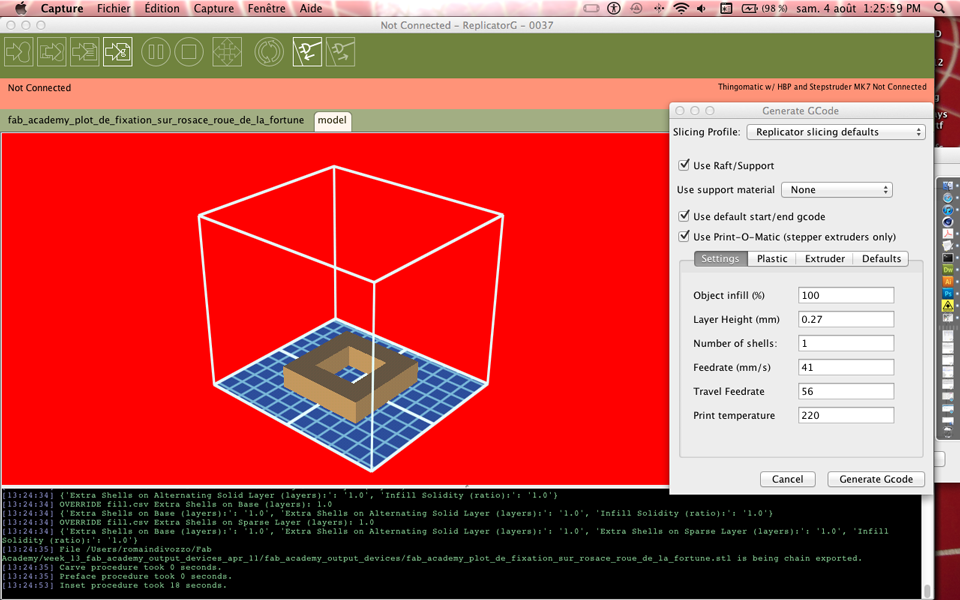960x600 pixels.
Task: Click the Cancel button
Action: 787,479
